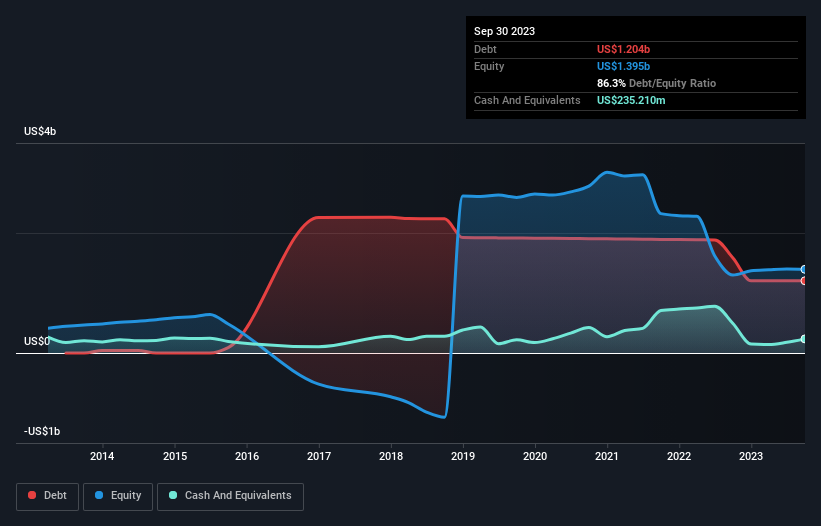Click the 2022 x-axis label
The image size is (821, 526).
679,456
